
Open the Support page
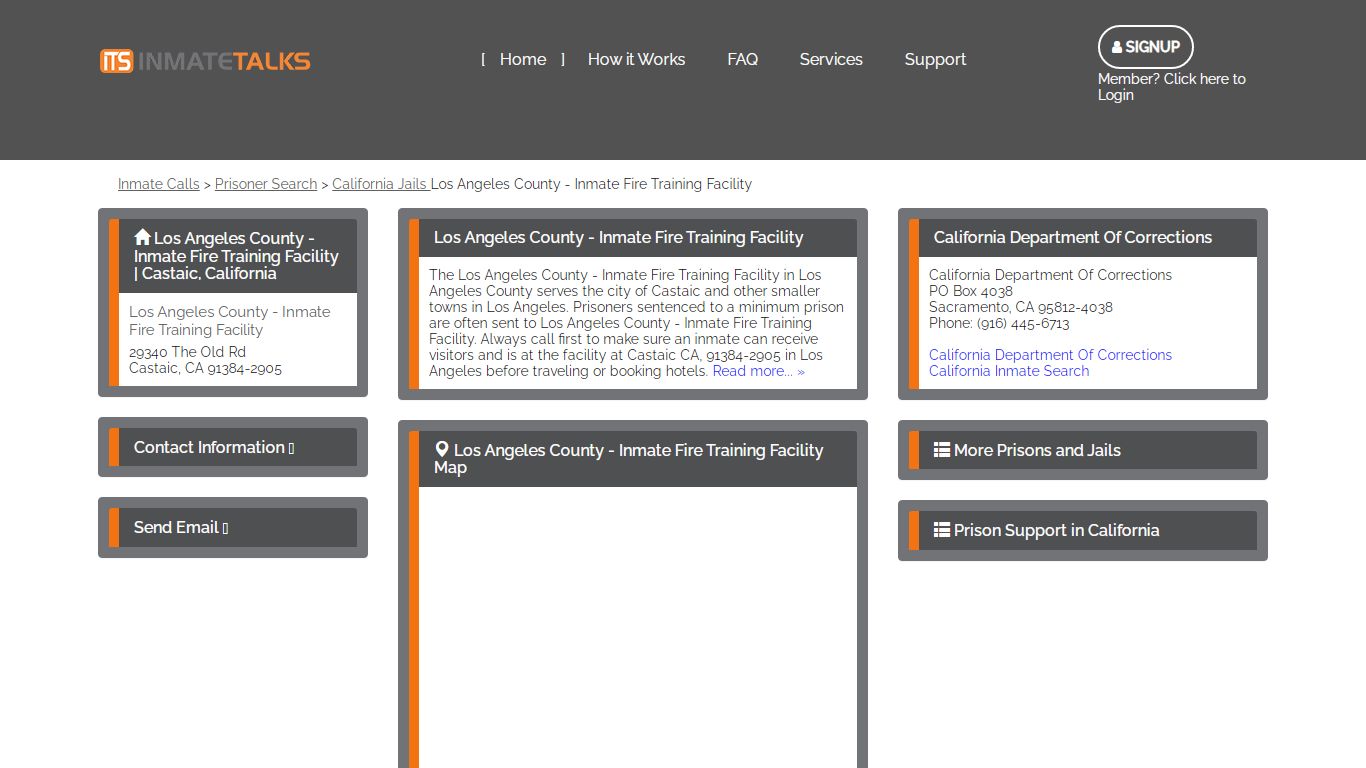pyautogui.click(x=935, y=60)
